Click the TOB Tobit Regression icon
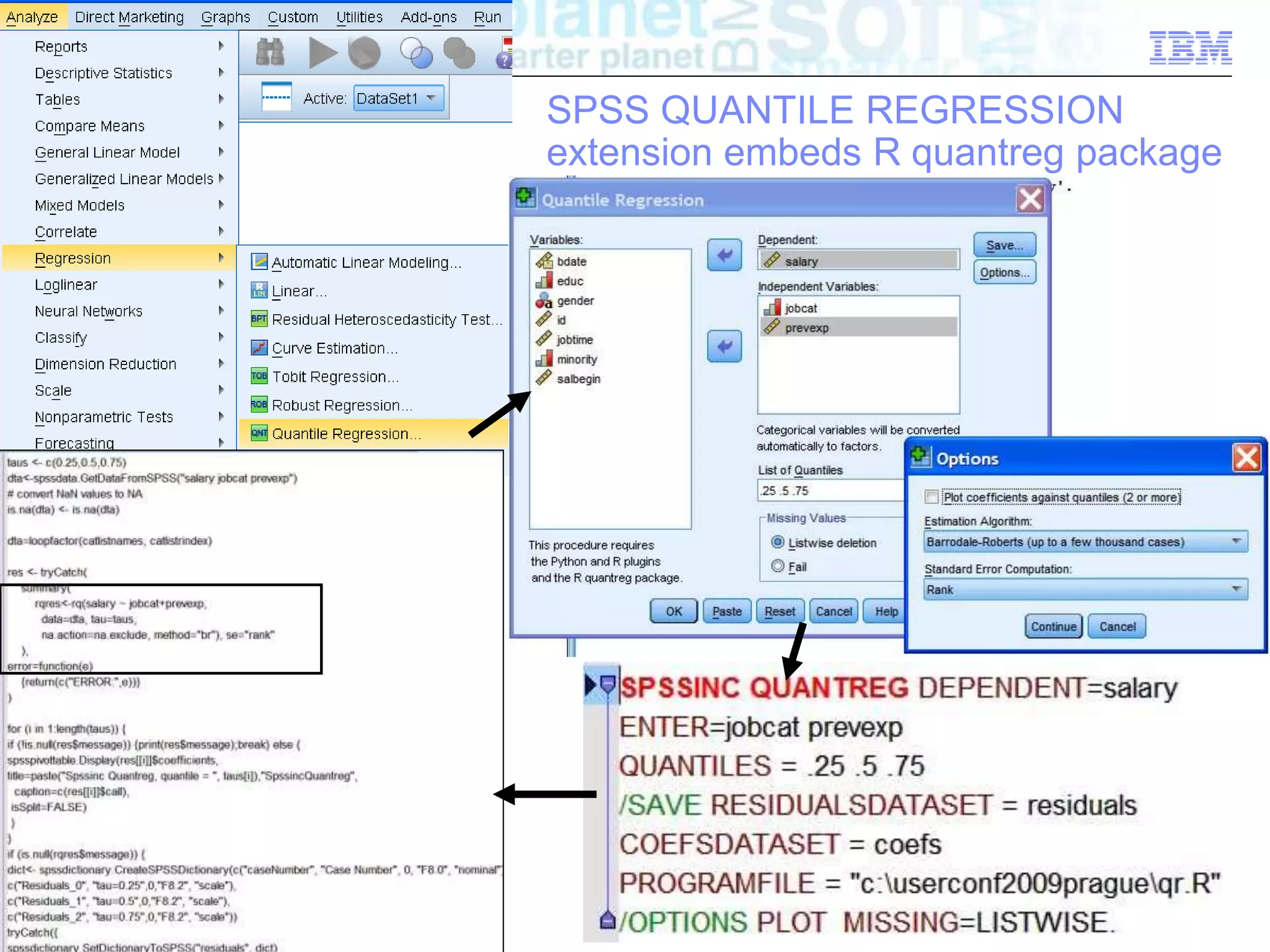Image resolution: width=1270 pixels, height=952 pixels. coord(259,376)
